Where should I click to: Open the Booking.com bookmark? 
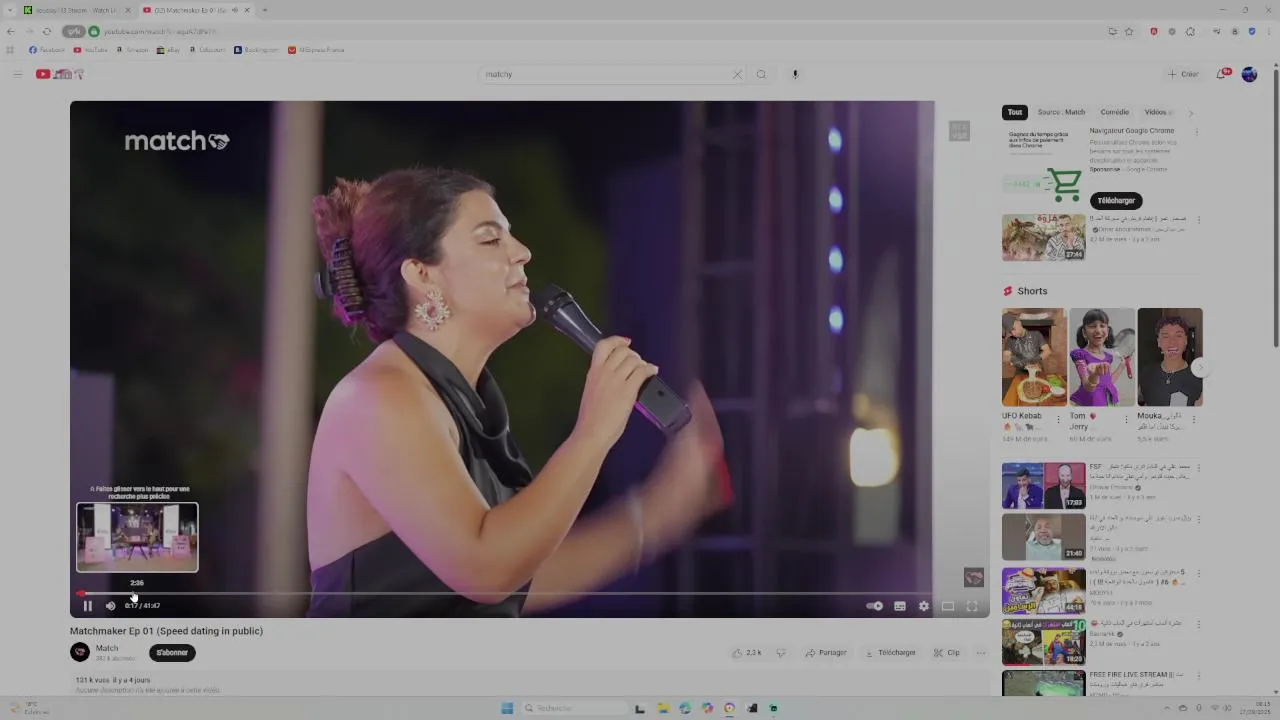256,50
